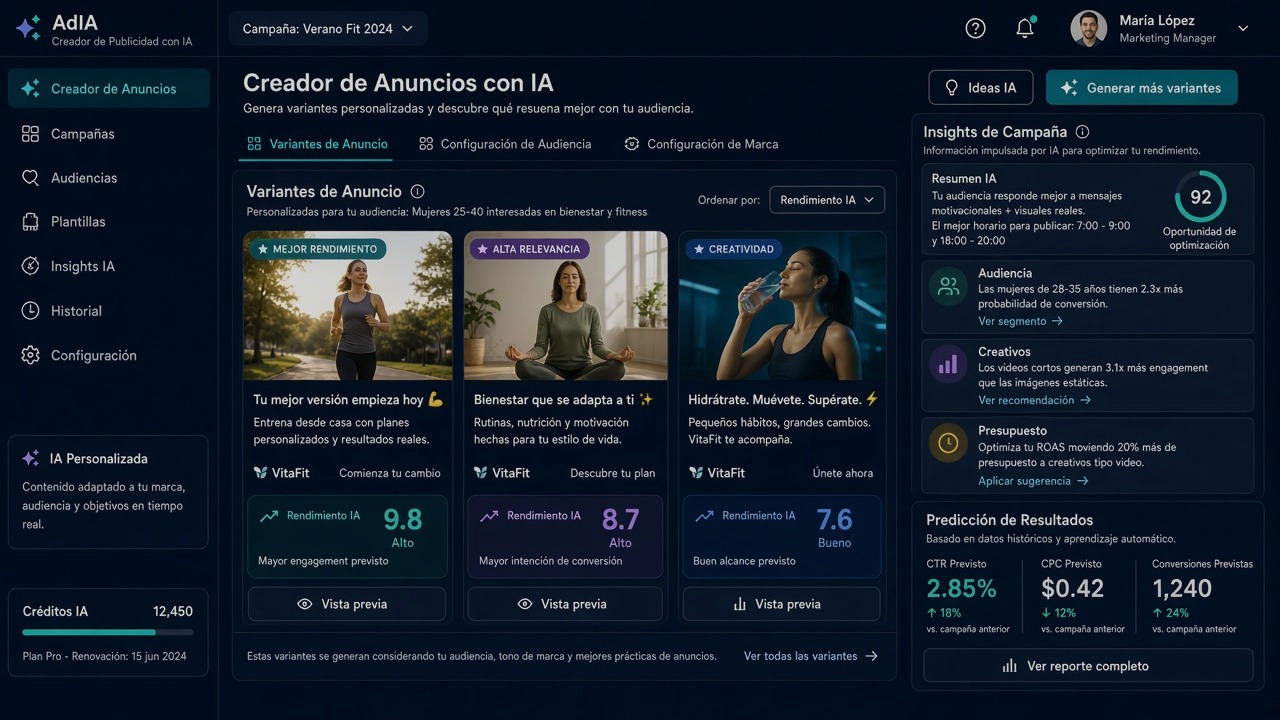Click the Audiencia people icon in insights
The height and width of the screenshot is (720, 1280).
coord(948,287)
